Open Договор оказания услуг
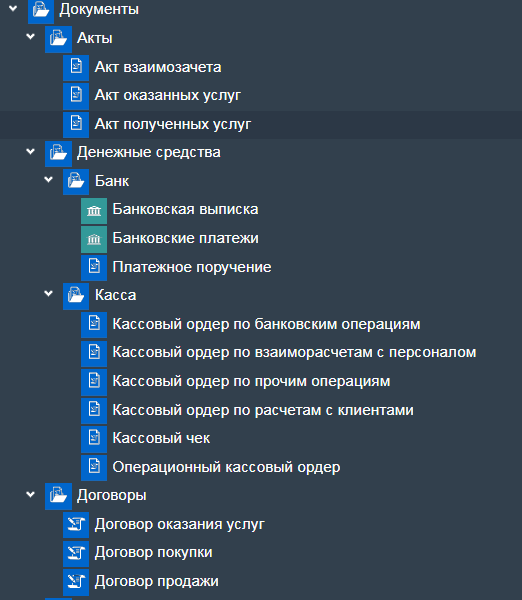 coord(179,524)
